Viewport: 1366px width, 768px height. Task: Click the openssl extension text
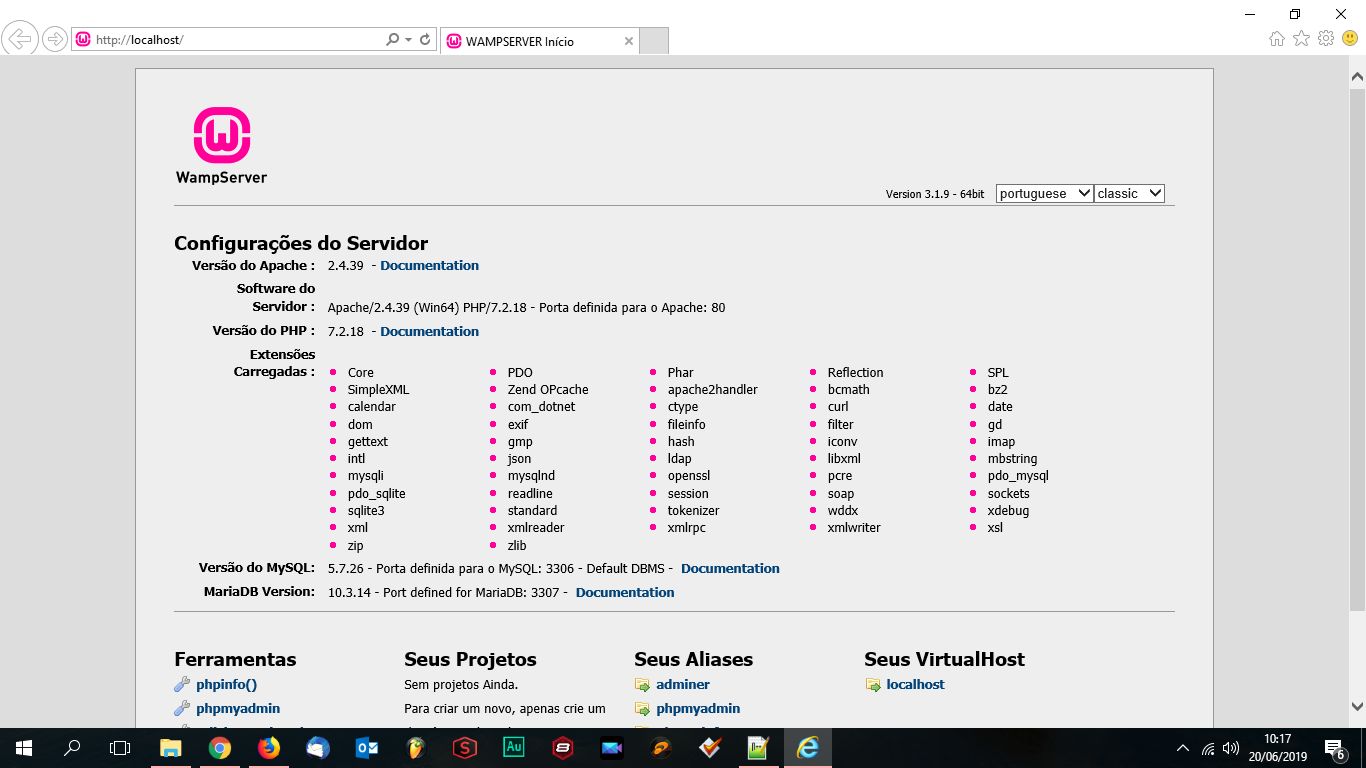click(689, 476)
